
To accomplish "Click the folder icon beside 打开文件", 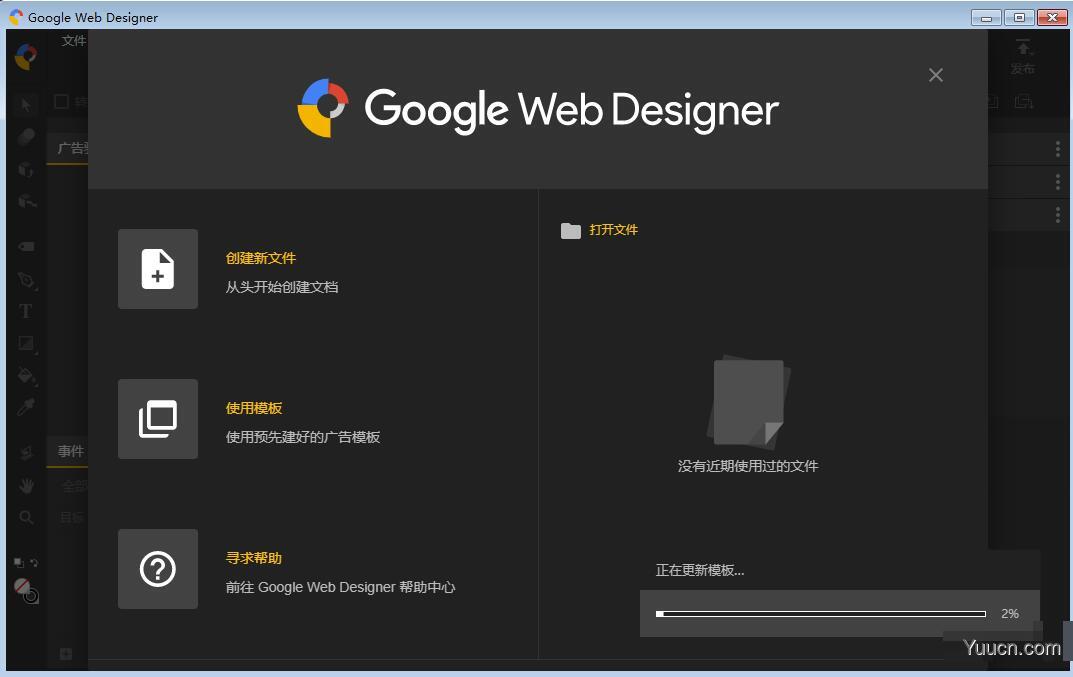I will tap(571, 231).
